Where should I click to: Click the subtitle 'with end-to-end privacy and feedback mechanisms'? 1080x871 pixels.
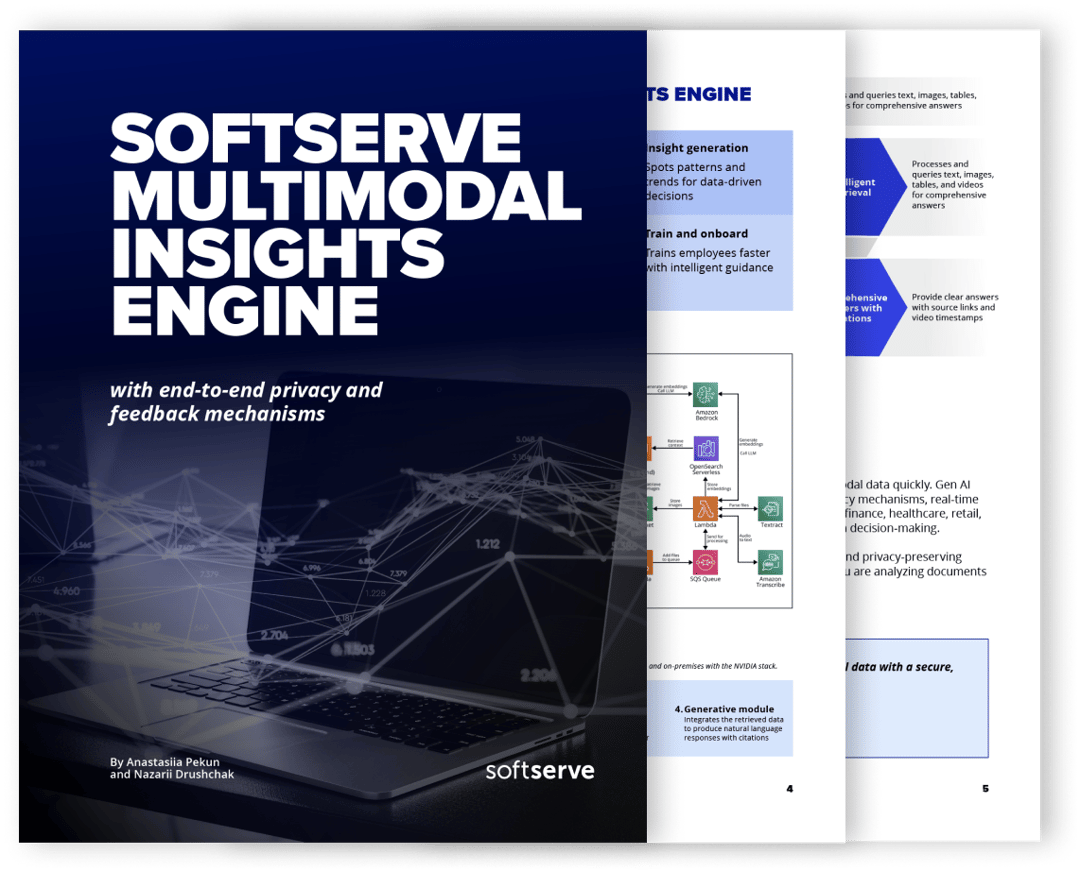click(246, 401)
